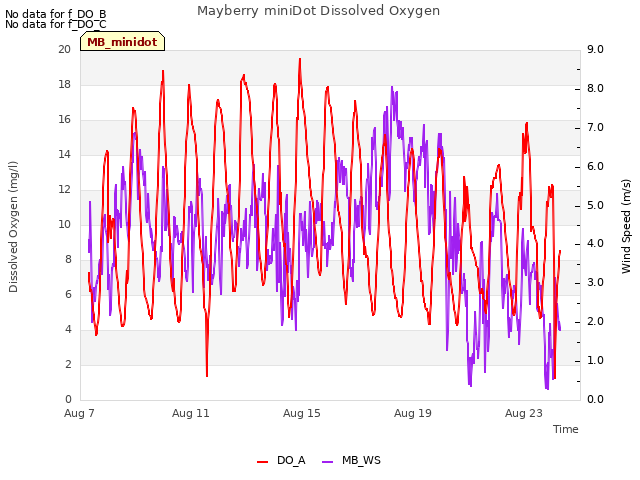The height and width of the screenshot is (480, 640).
Task: Click the Aug 19 x-axis label
Action: click(413, 413)
